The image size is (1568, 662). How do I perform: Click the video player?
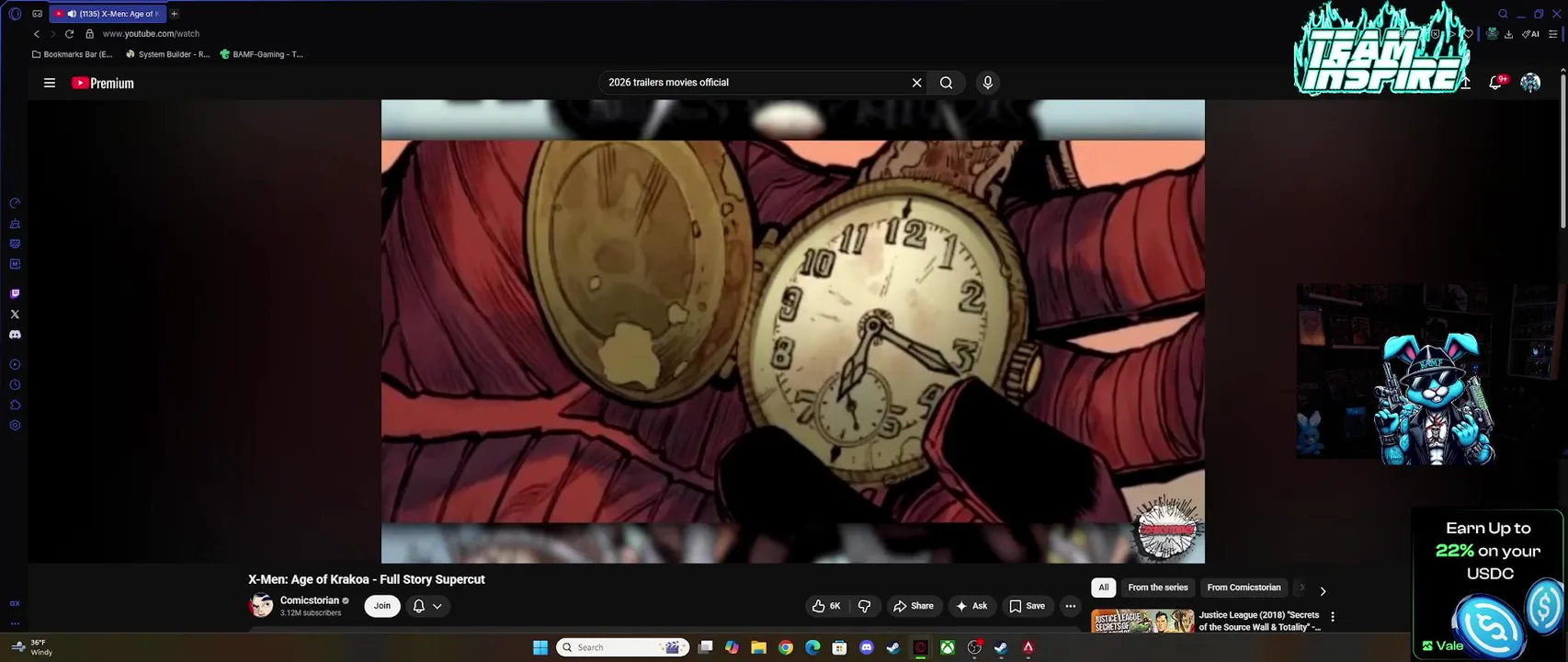[x=792, y=331]
